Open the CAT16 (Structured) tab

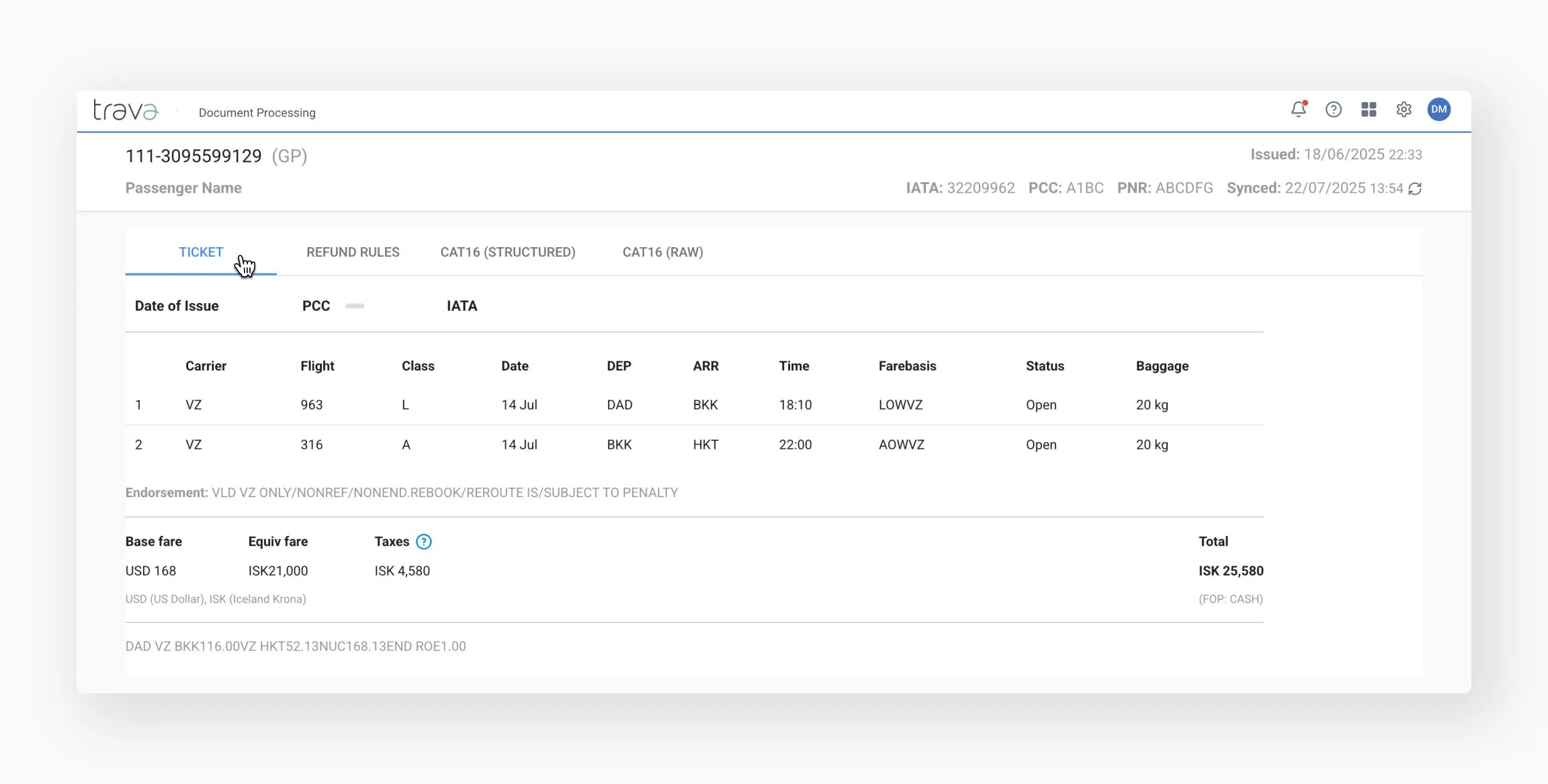507,252
